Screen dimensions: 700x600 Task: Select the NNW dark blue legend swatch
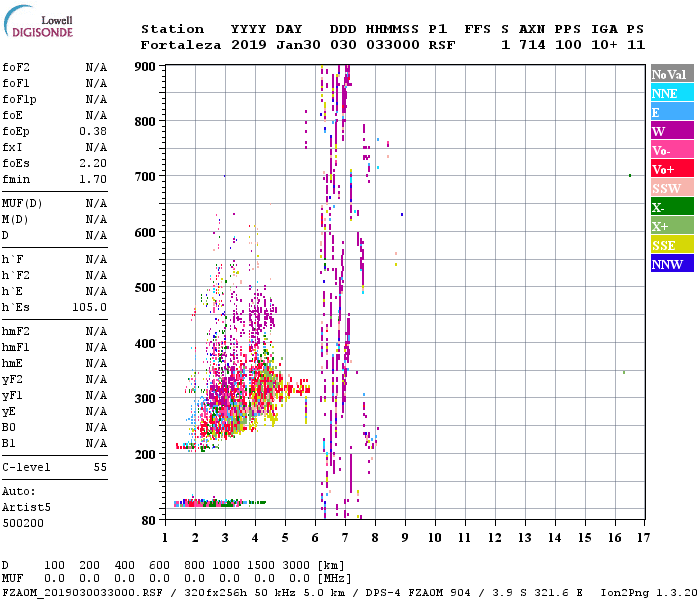pyautogui.click(x=672, y=263)
